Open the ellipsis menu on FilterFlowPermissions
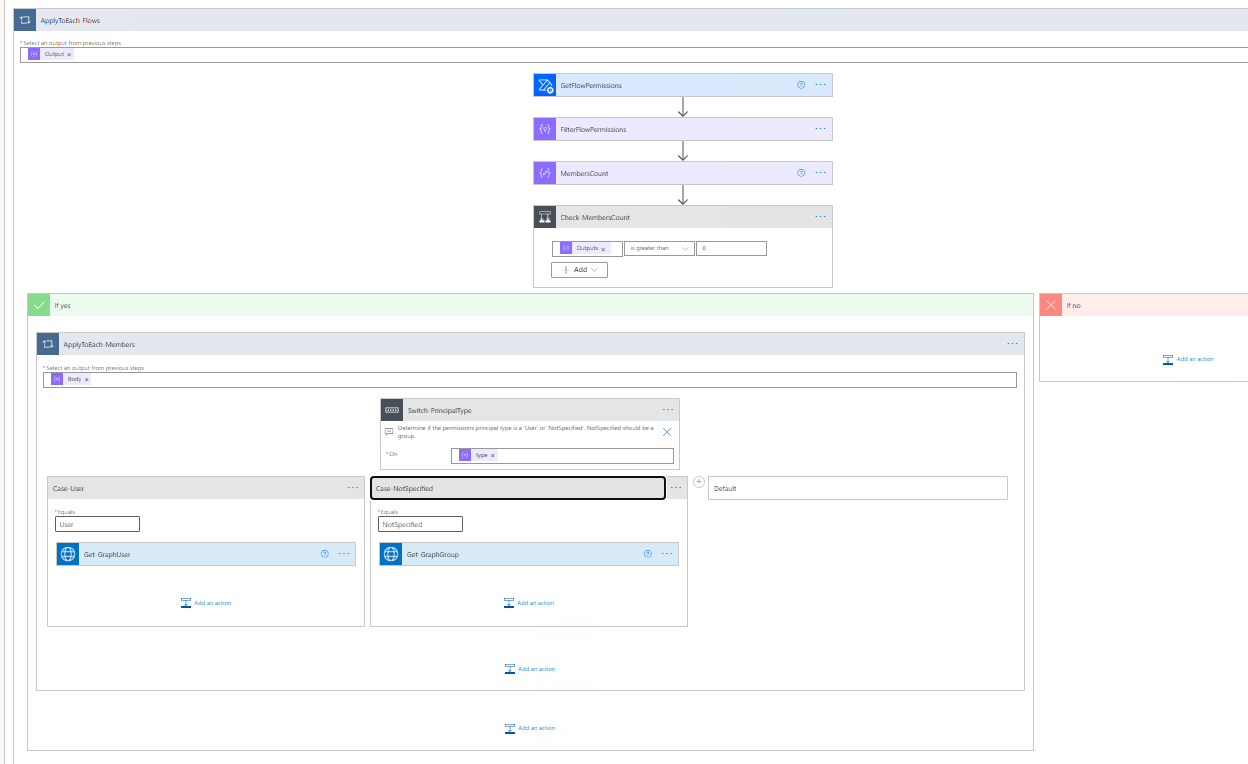Screen dimensions: 1248x764 (x=820, y=129)
